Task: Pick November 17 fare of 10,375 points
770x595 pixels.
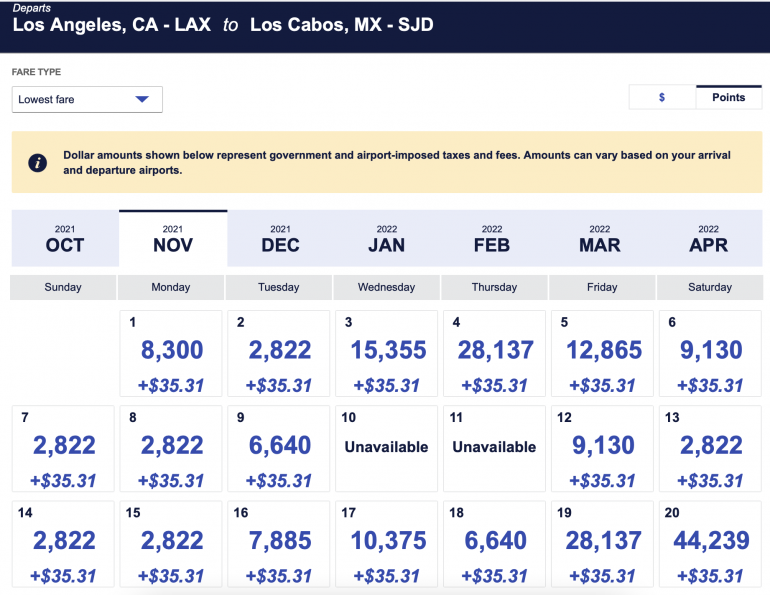Action: point(387,543)
